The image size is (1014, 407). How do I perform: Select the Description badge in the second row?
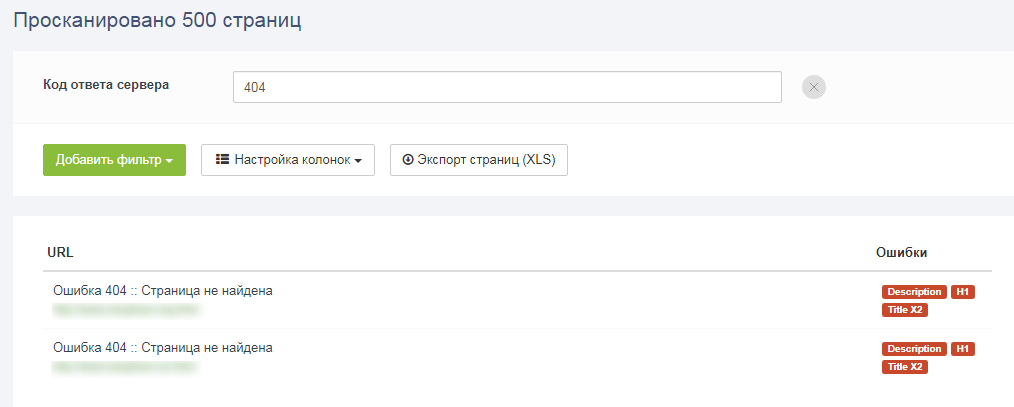[x=914, y=349]
